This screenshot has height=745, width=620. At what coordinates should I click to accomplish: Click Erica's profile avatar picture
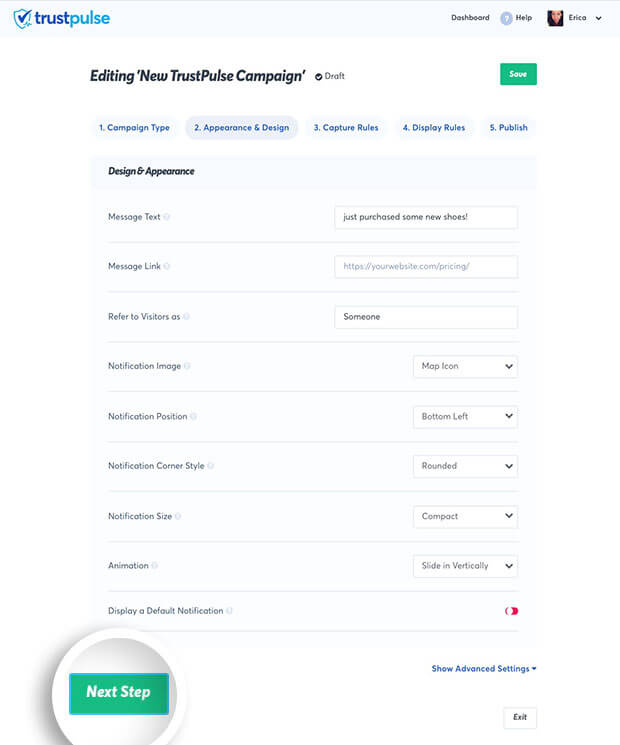pyautogui.click(x=555, y=18)
